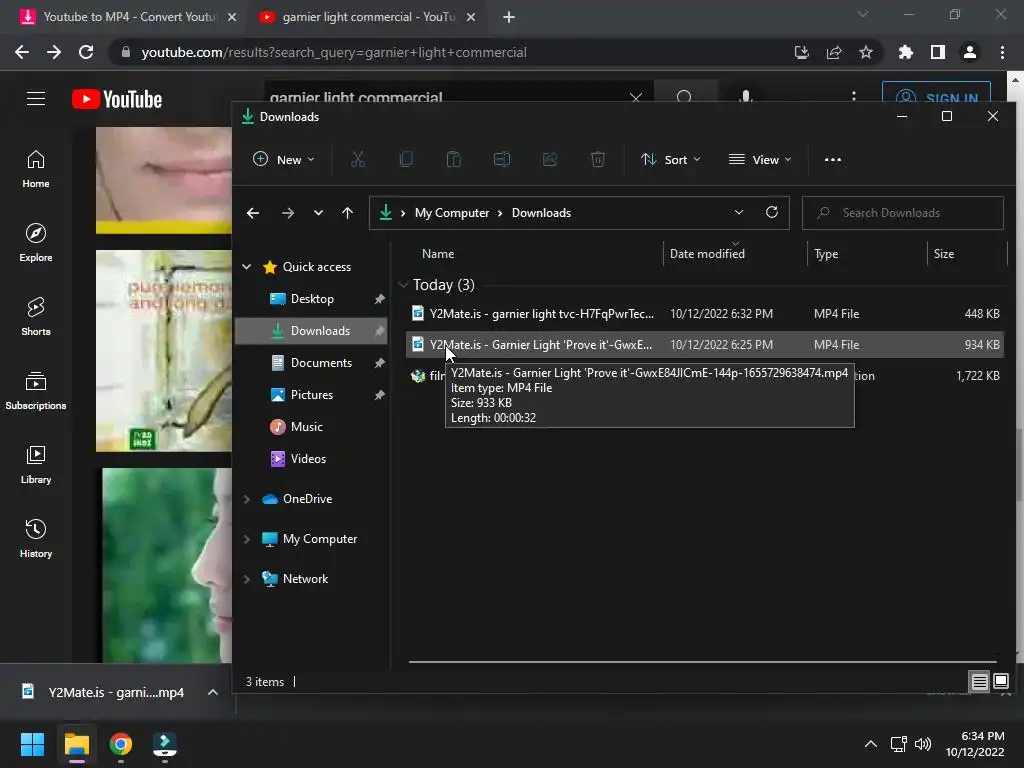Collapse the Quick access tree node
Screen dimensions: 1024x768
pyautogui.click(x=247, y=266)
